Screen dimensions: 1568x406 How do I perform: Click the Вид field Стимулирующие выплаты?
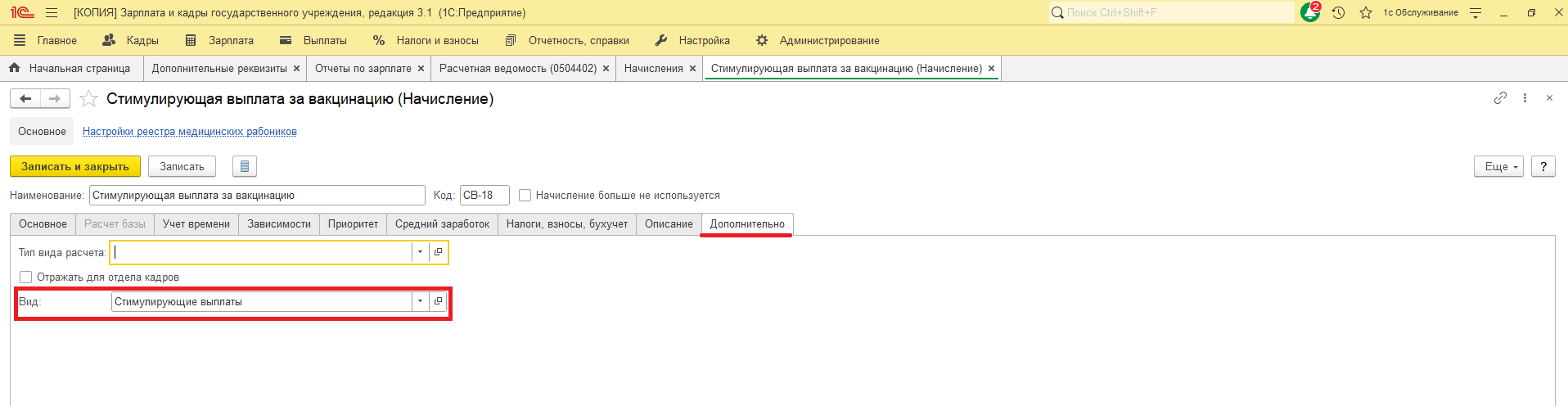(x=261, y=301)
